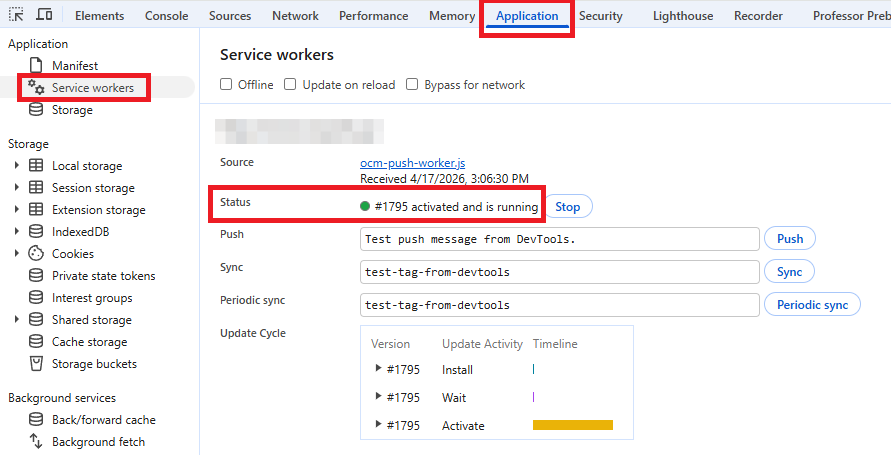Switch to the Network tab
This screenshot has height=455, width=891.
[295, 16]
